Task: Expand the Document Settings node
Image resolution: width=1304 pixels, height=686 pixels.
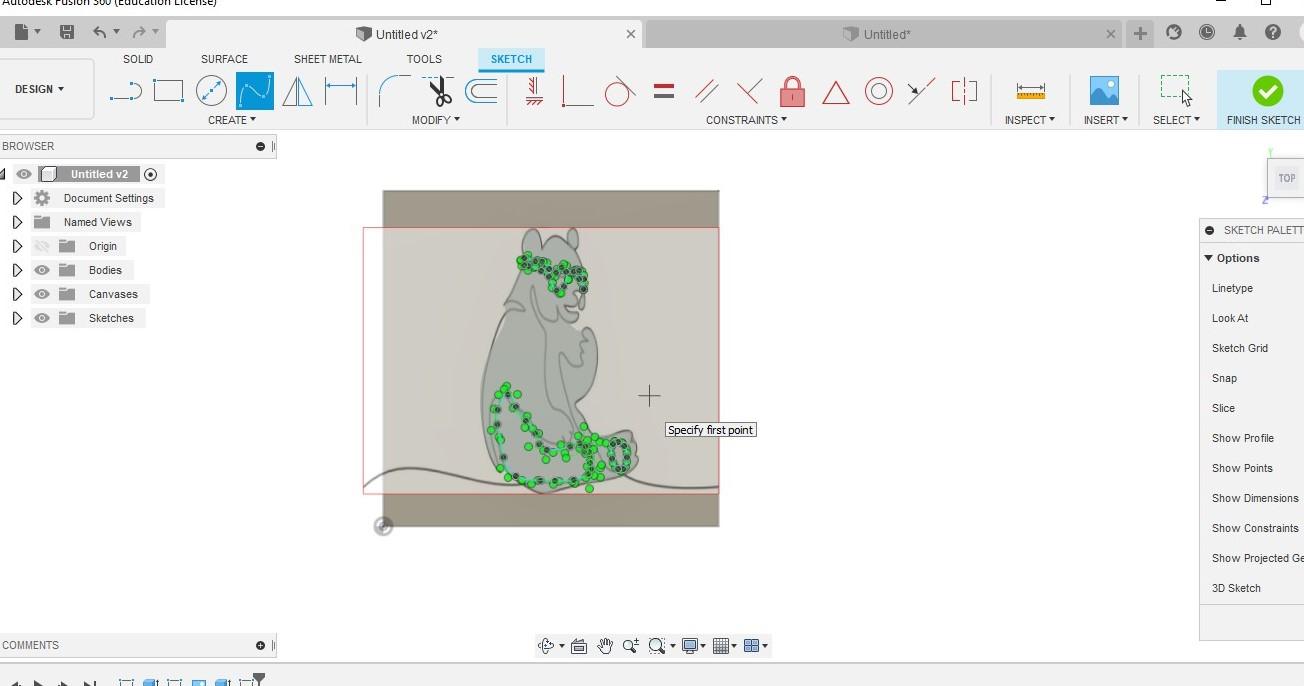Action: (x=17, y=198)
